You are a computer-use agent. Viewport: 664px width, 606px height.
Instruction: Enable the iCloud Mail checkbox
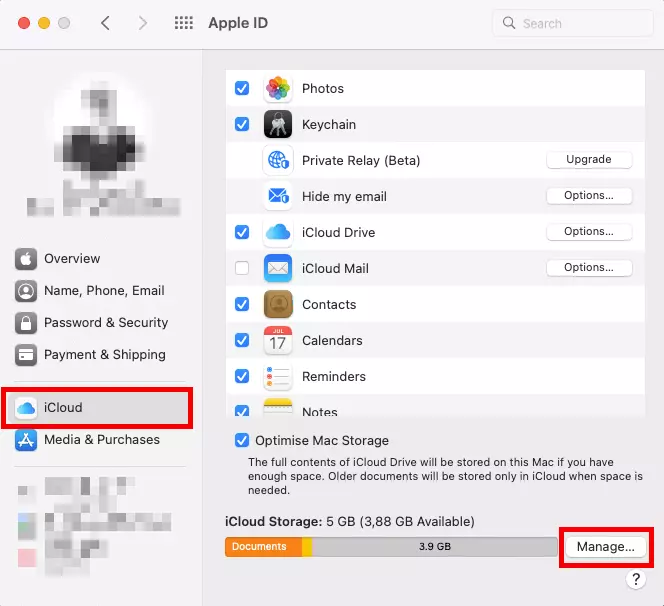242,268
